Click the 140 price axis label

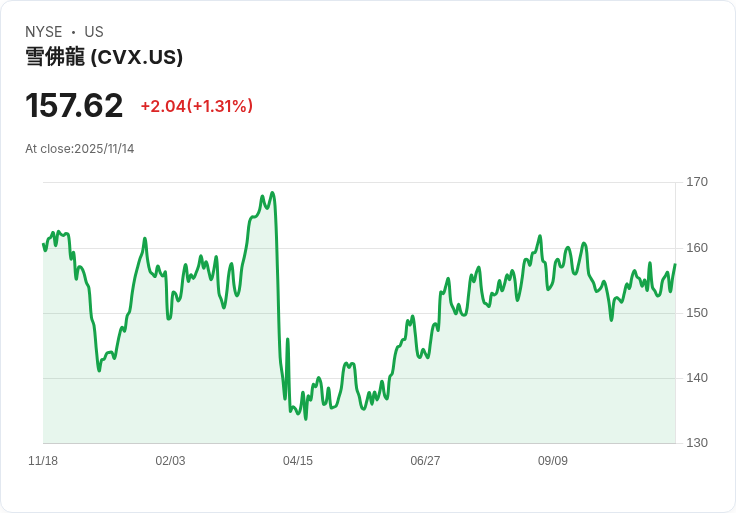[x=697, y=378]
